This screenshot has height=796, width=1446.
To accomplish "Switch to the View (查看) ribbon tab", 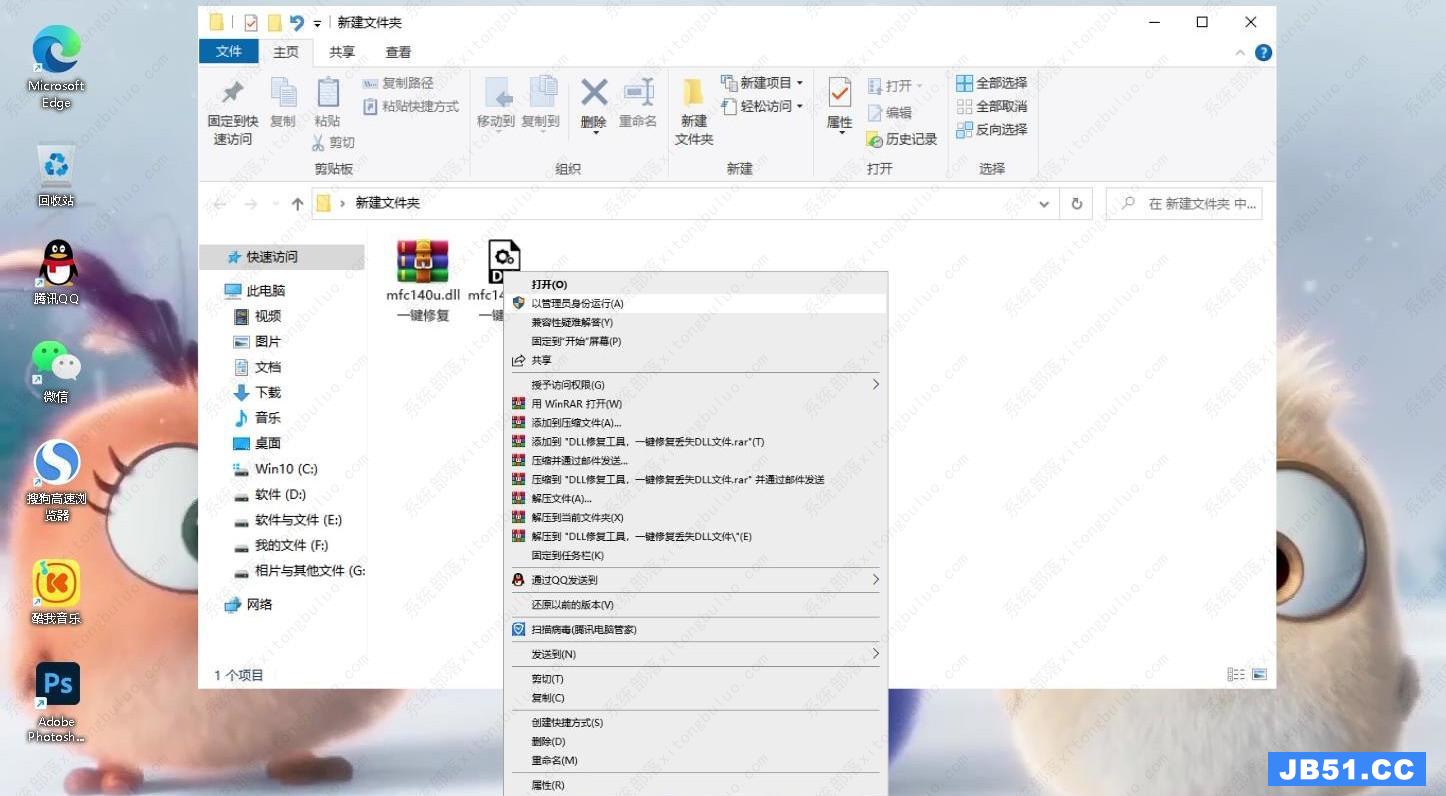I will 398,52.
